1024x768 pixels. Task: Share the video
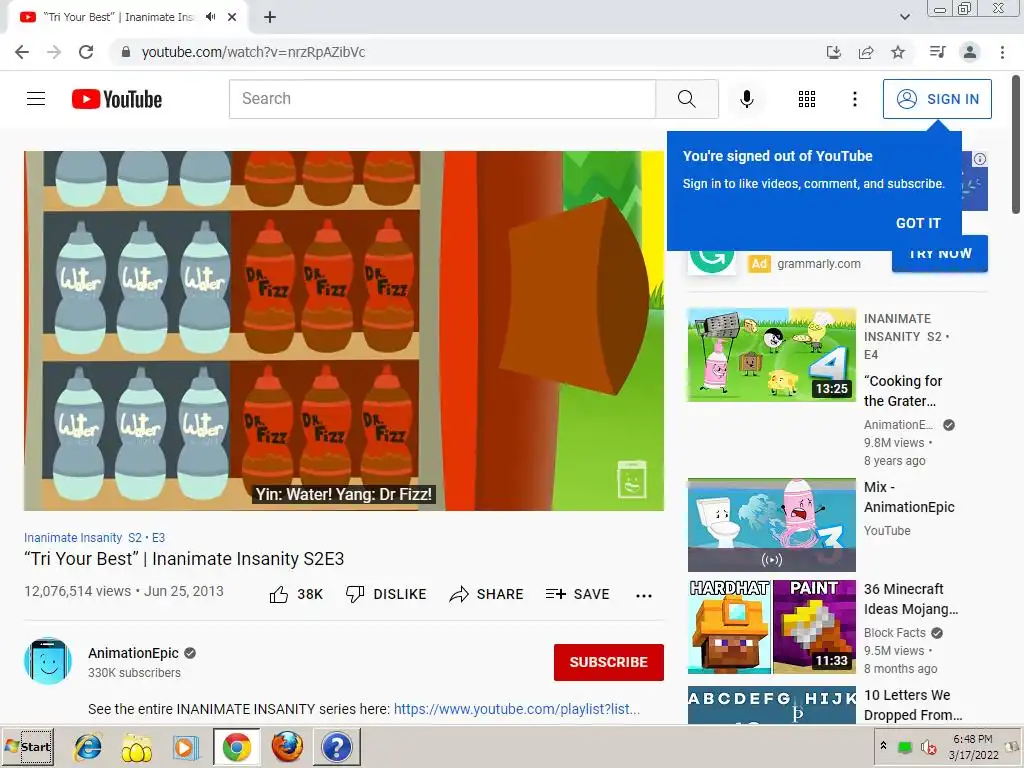click(x=487, y=594)
